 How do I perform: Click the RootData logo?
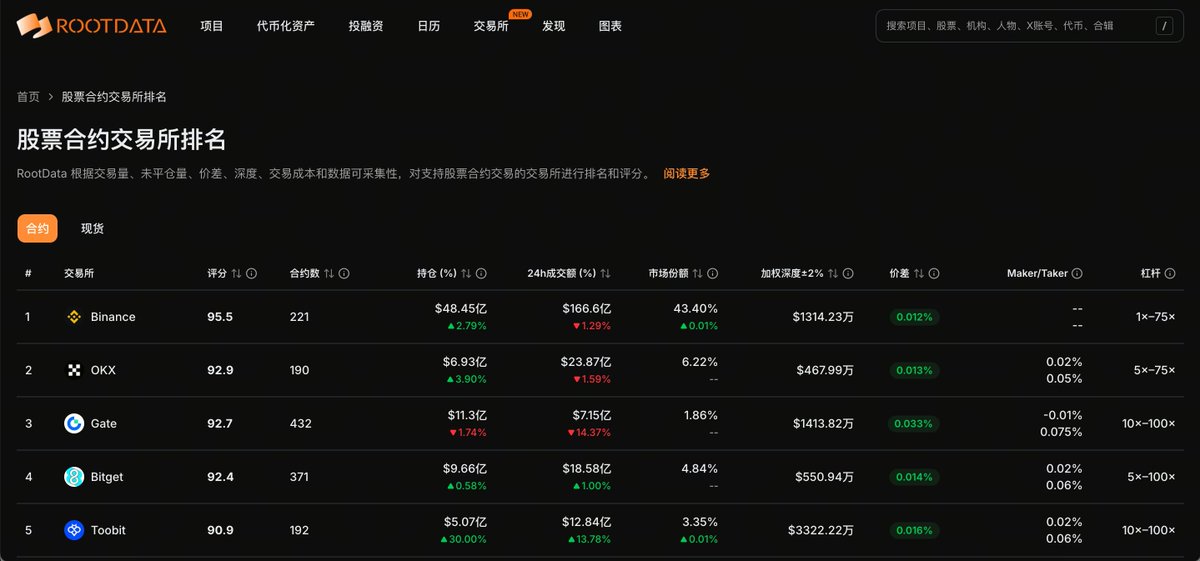(x=91, y=25)
